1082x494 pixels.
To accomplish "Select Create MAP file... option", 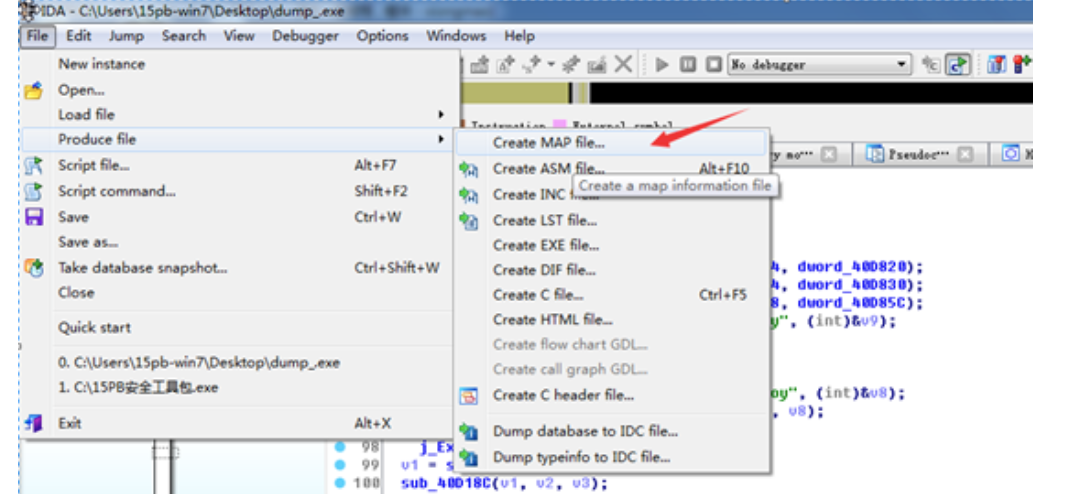I will [611, 143].
